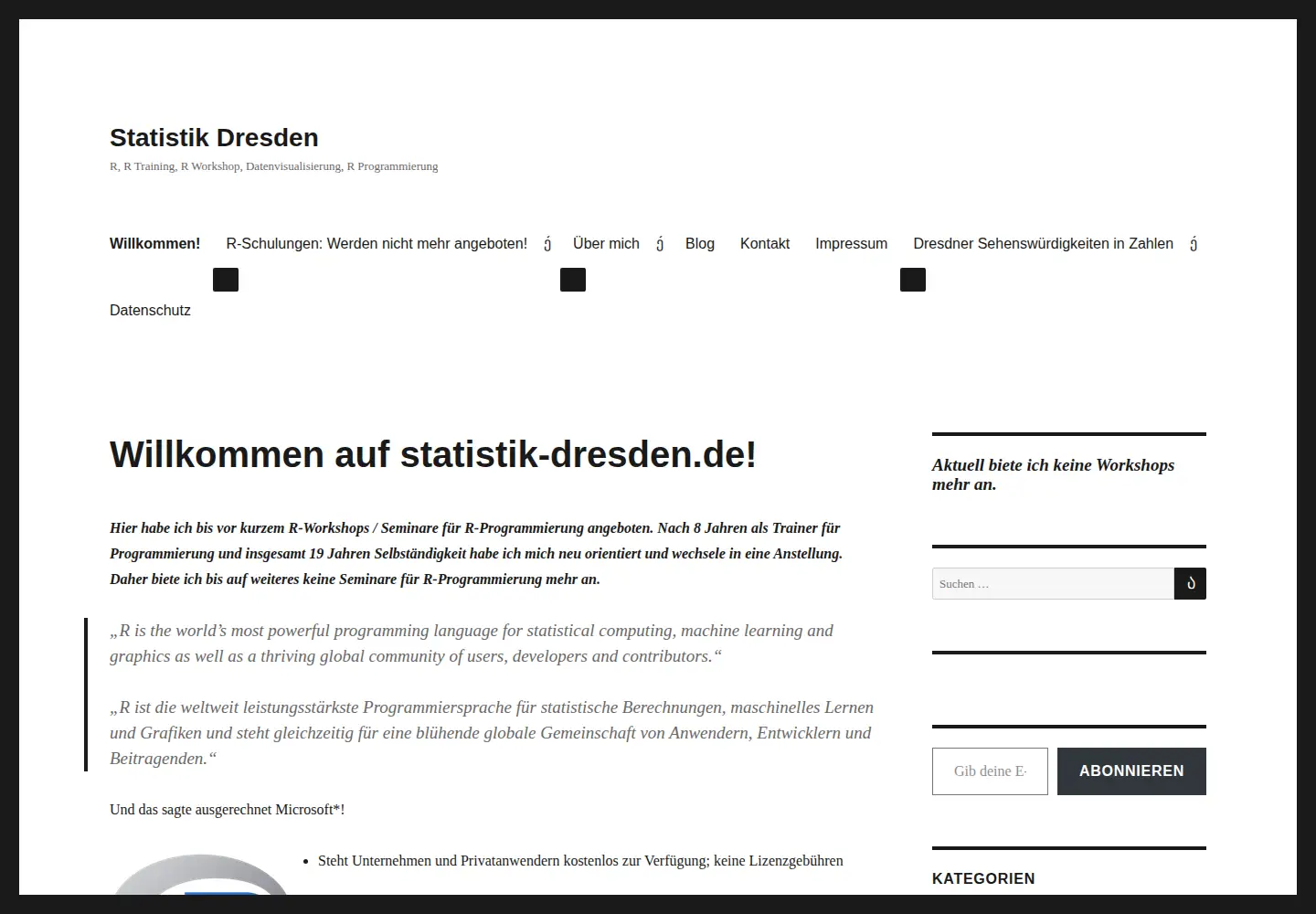Focus the Suchen search field
Image resolution: width=1316 pixels, height=914 pixels.
click(1053, 583)
